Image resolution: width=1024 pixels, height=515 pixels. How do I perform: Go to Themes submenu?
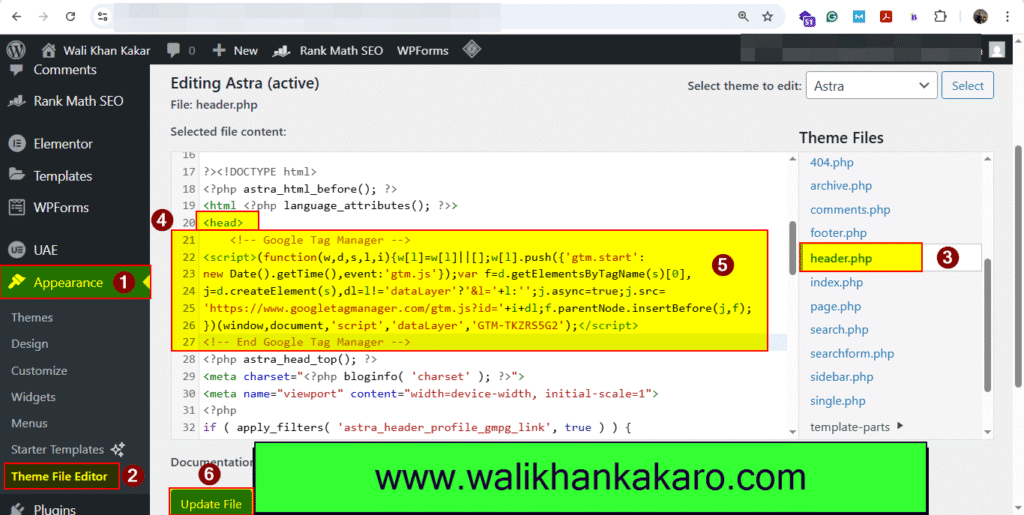click(x=32, y=317)
